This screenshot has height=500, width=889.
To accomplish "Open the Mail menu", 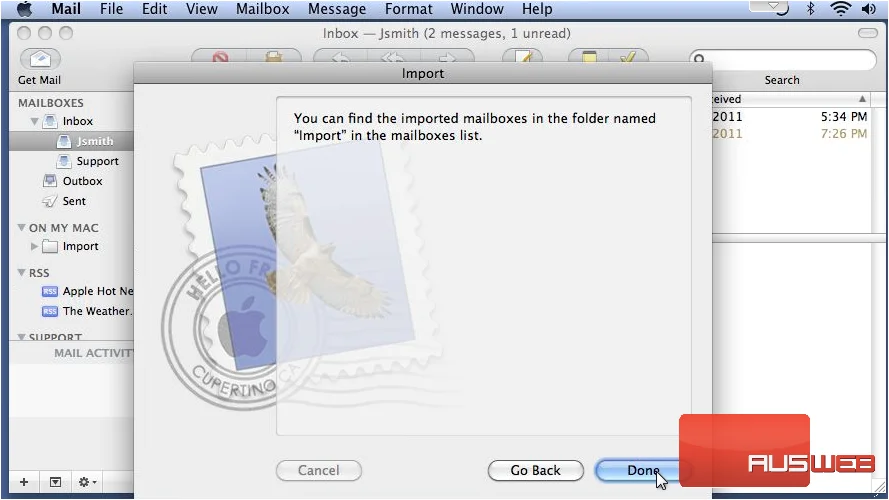I will (66, 9).
